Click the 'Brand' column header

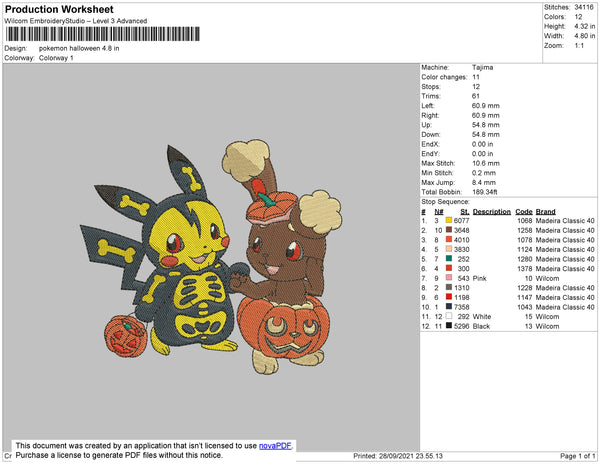pyautogui.click(x=546, y=212)
